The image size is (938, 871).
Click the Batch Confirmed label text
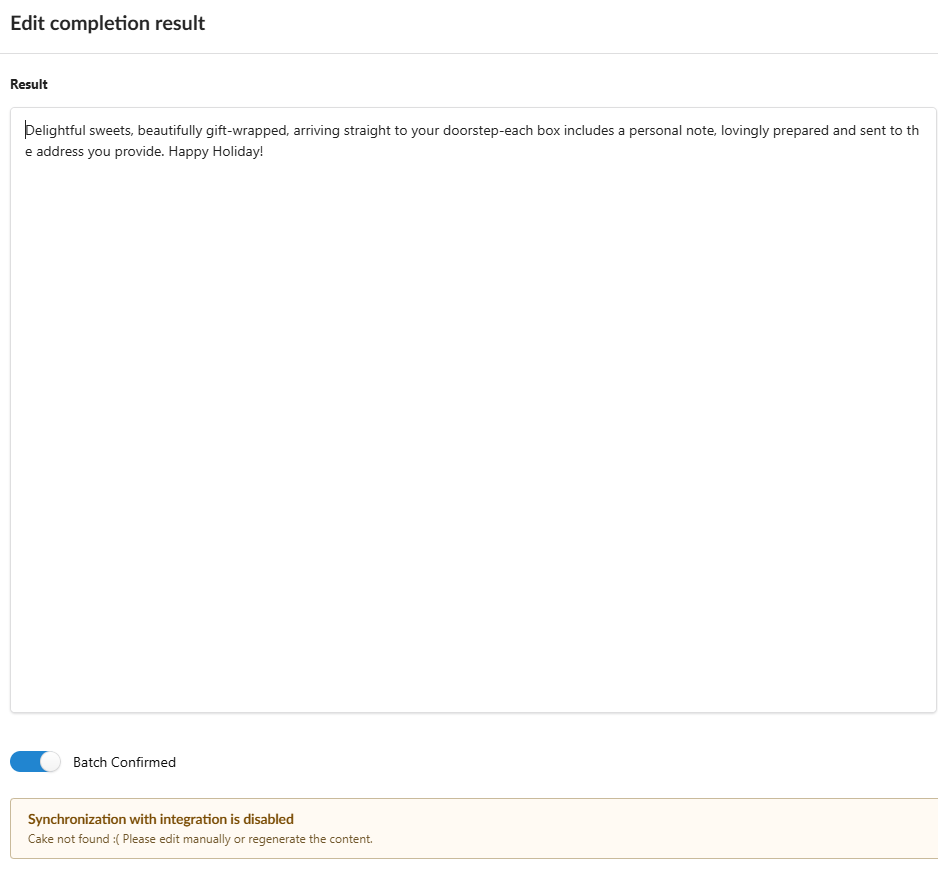[x=124, y=762]
